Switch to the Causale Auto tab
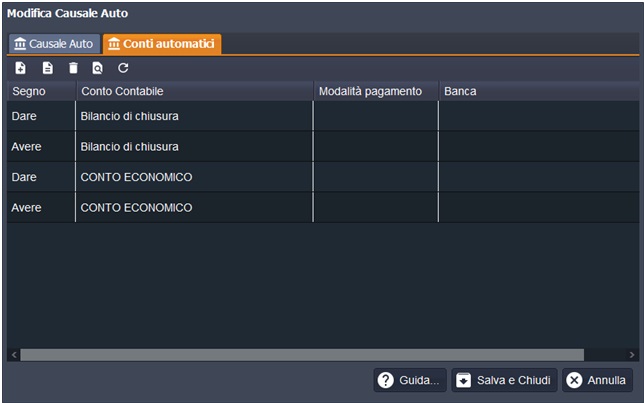The image size is (644, 403). (x=54, y=44)
